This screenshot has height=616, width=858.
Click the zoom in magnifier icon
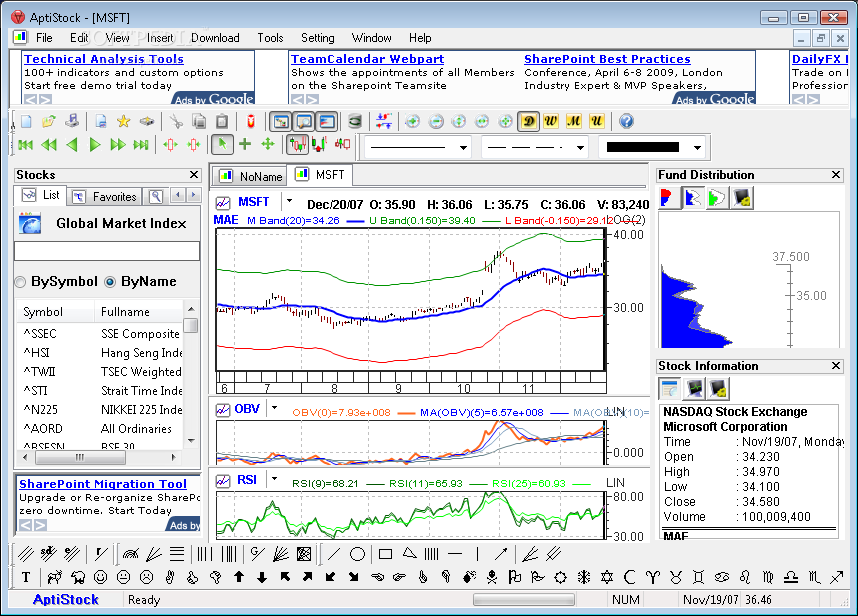click(x=412, y=121)
